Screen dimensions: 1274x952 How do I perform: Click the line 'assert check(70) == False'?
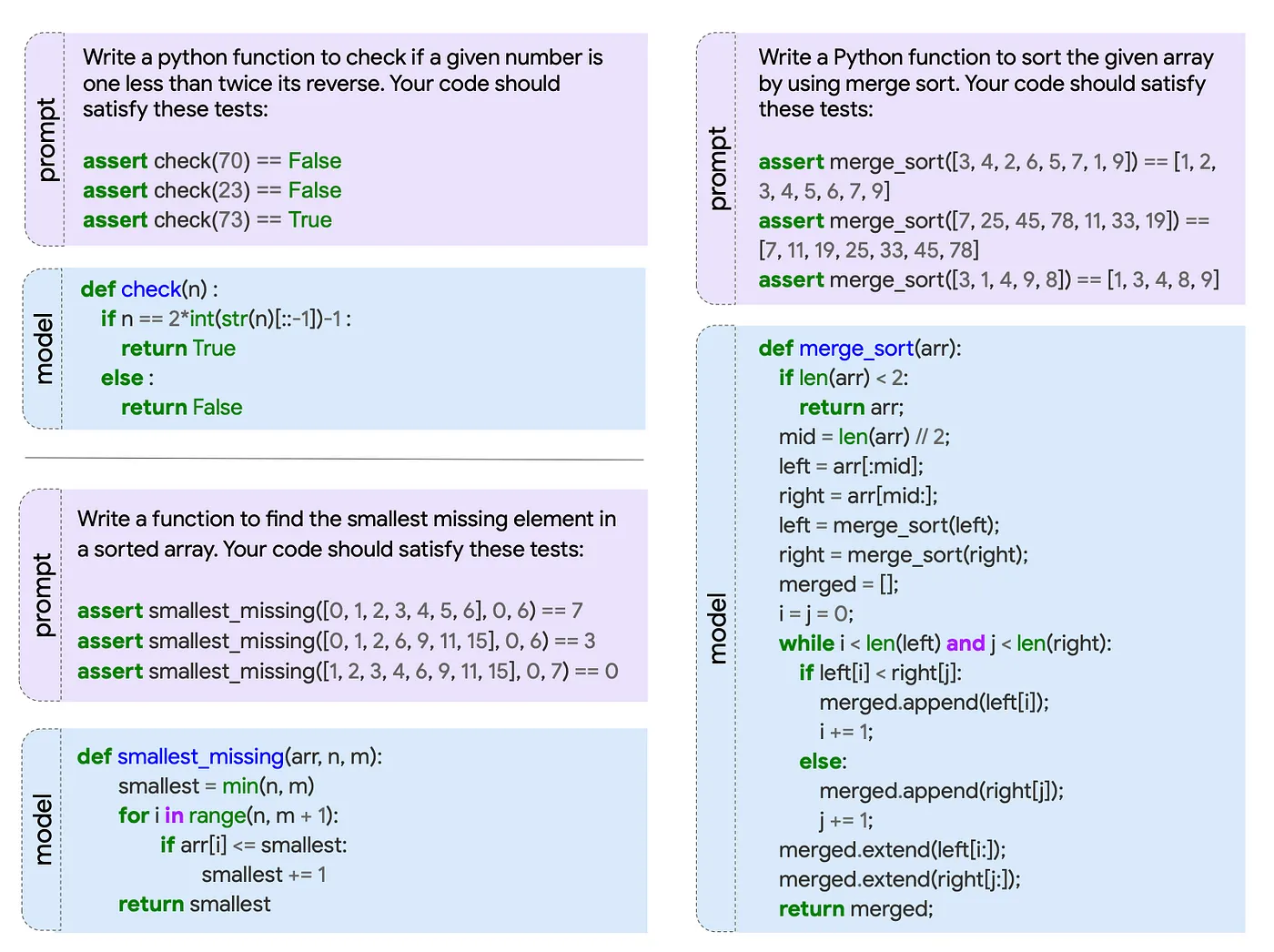[x=212, y=161]
